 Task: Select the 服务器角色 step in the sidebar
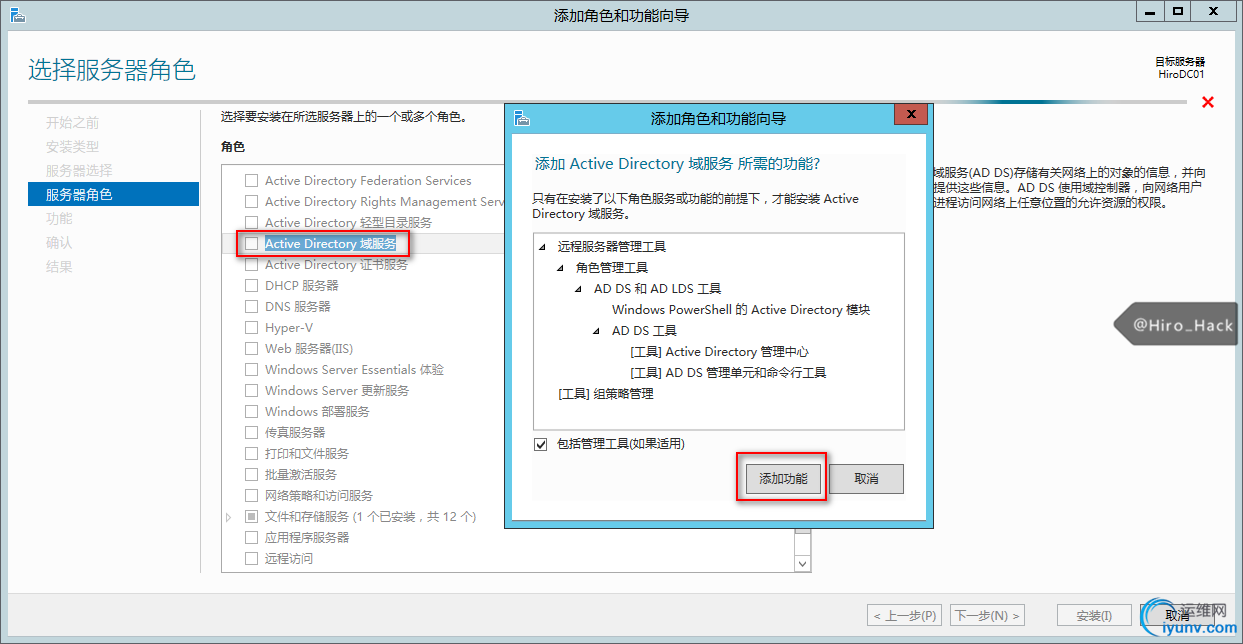[113, 195]
